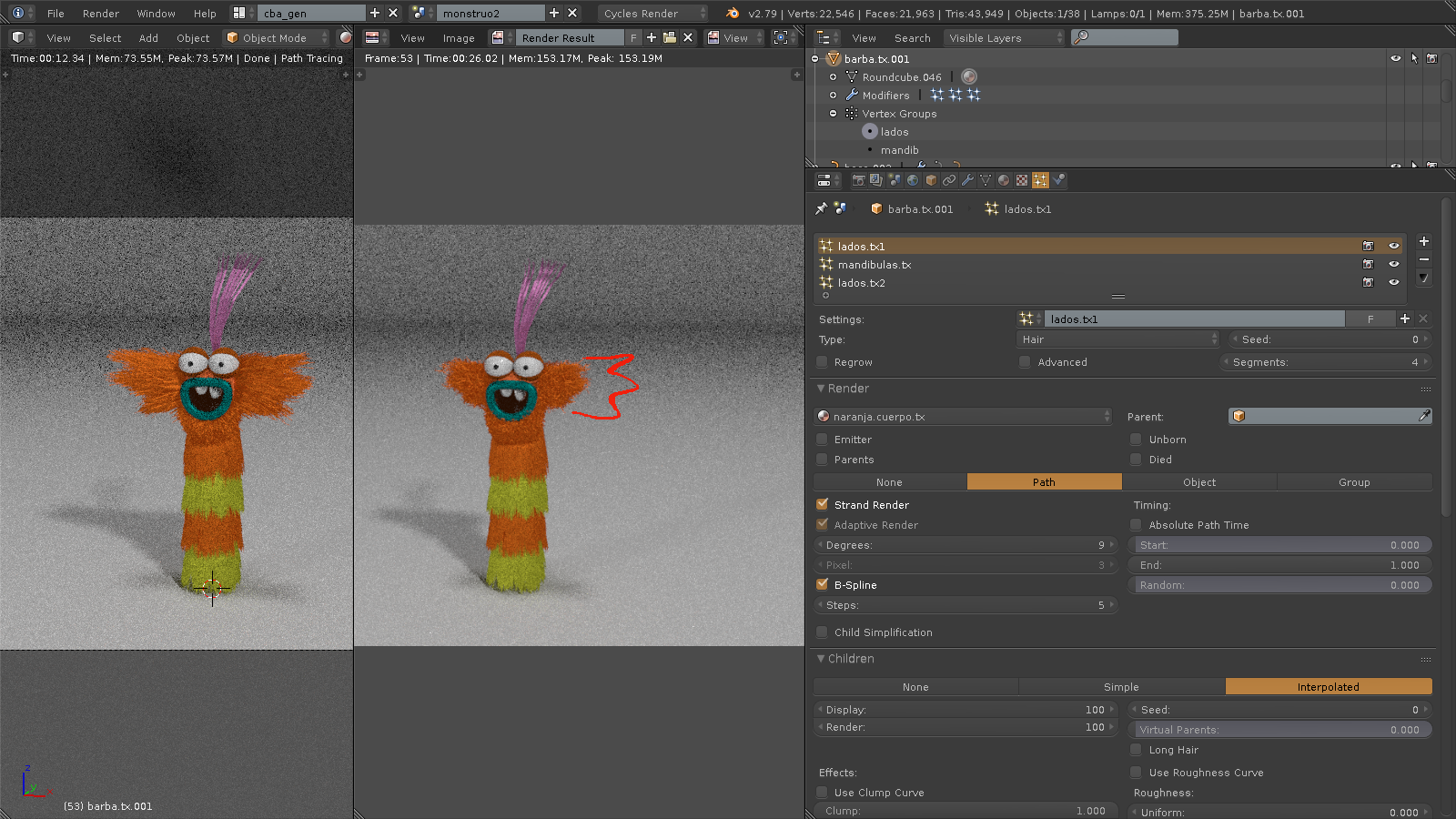Add a new particle system slot

pyautogui.click(x=1424, y=241)
